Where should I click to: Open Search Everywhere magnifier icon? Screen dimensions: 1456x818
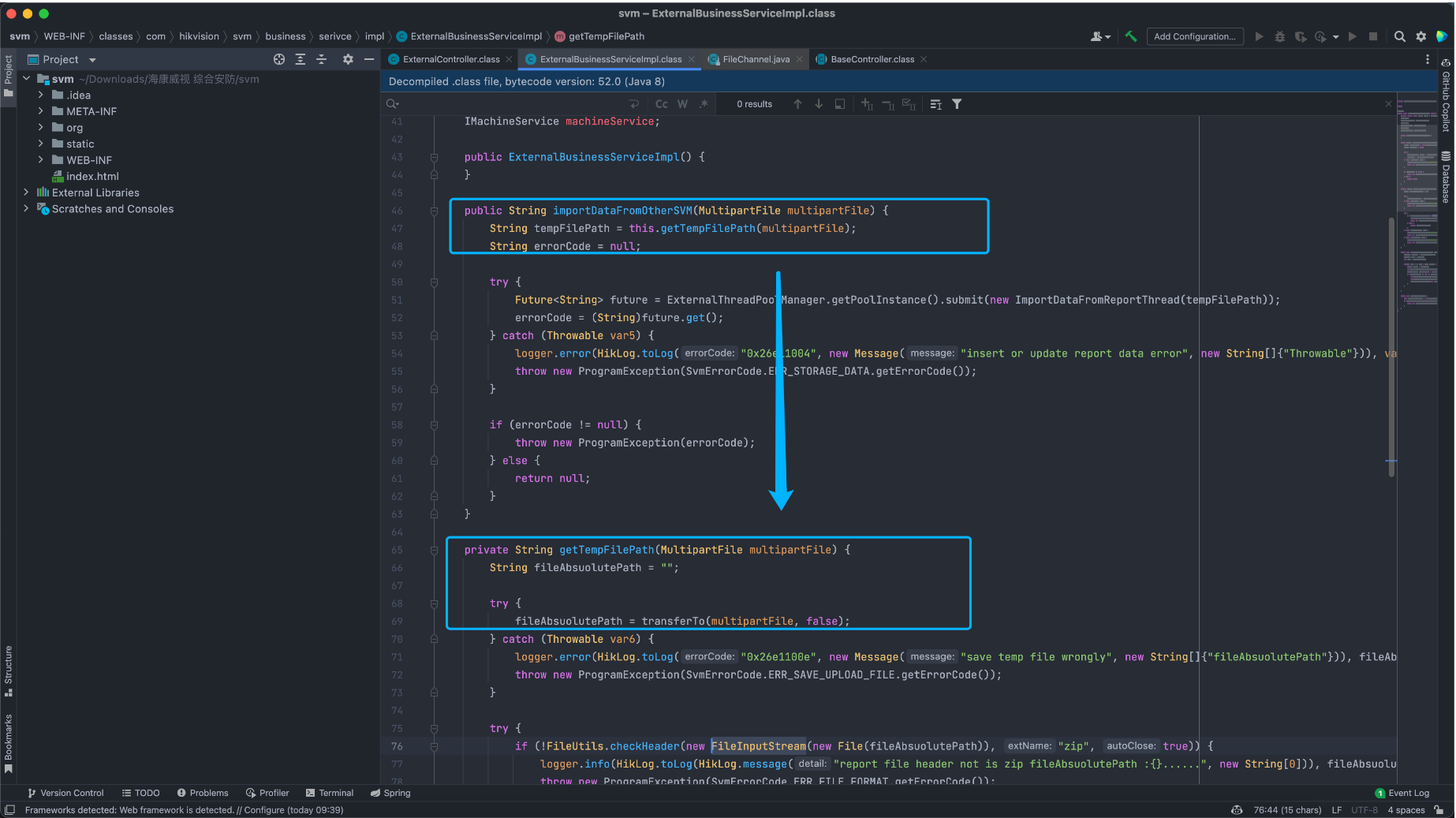[1400, 36]
